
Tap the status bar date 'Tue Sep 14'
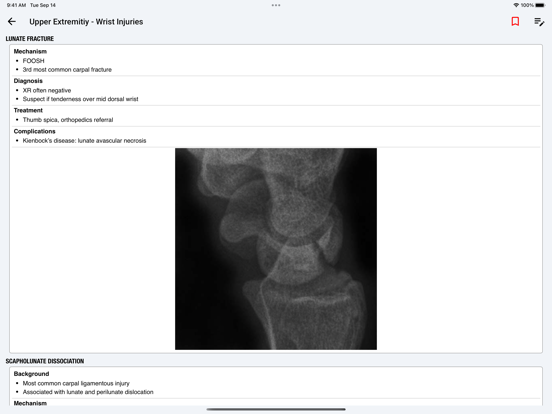click(x=43, y=5)
